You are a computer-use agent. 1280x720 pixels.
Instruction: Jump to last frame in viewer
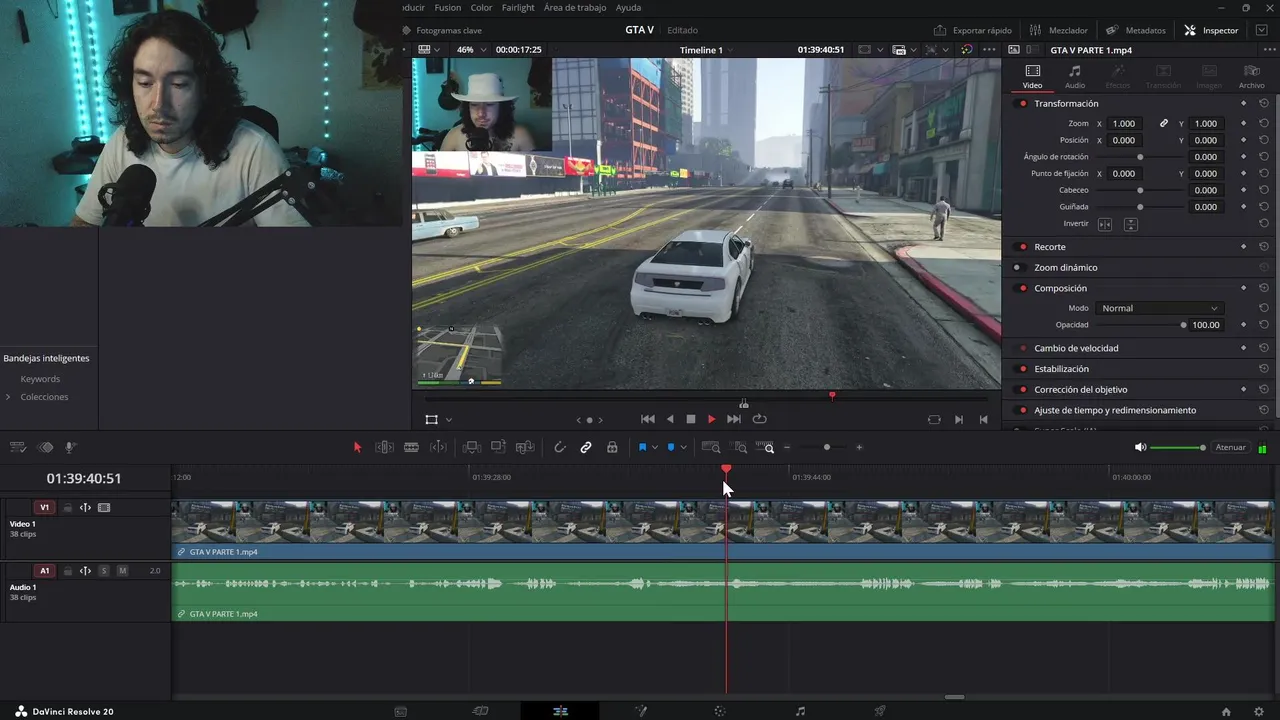click(x=734, y=419)
